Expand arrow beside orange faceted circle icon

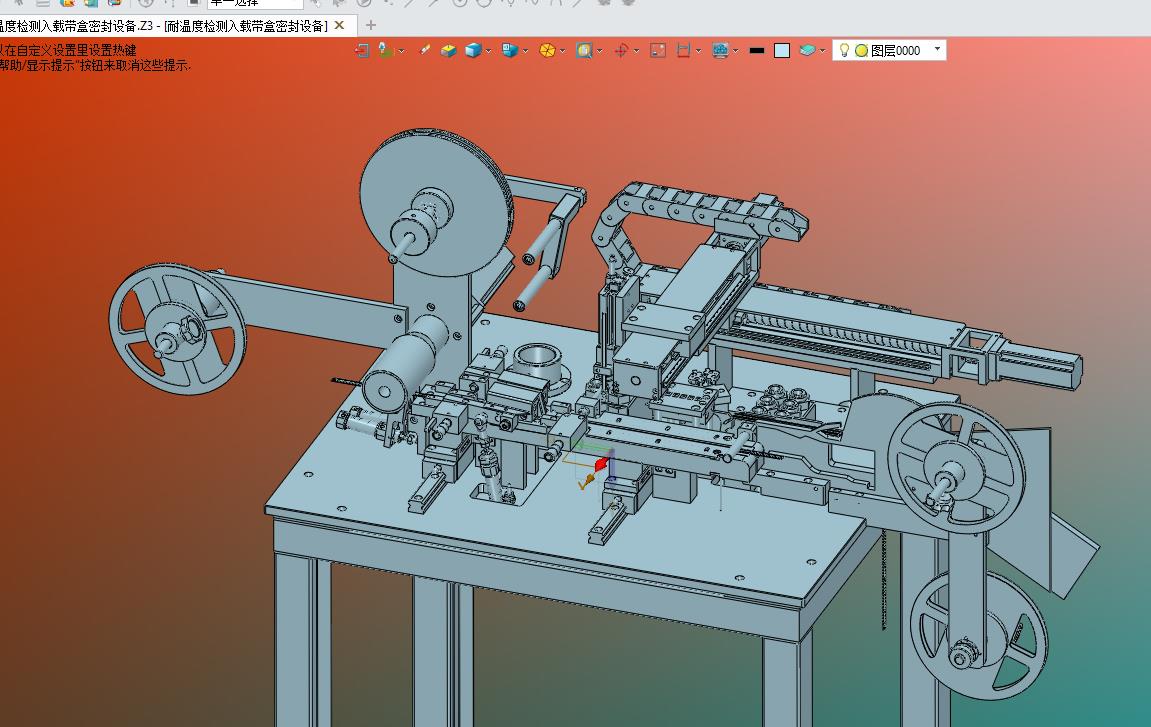562,51
